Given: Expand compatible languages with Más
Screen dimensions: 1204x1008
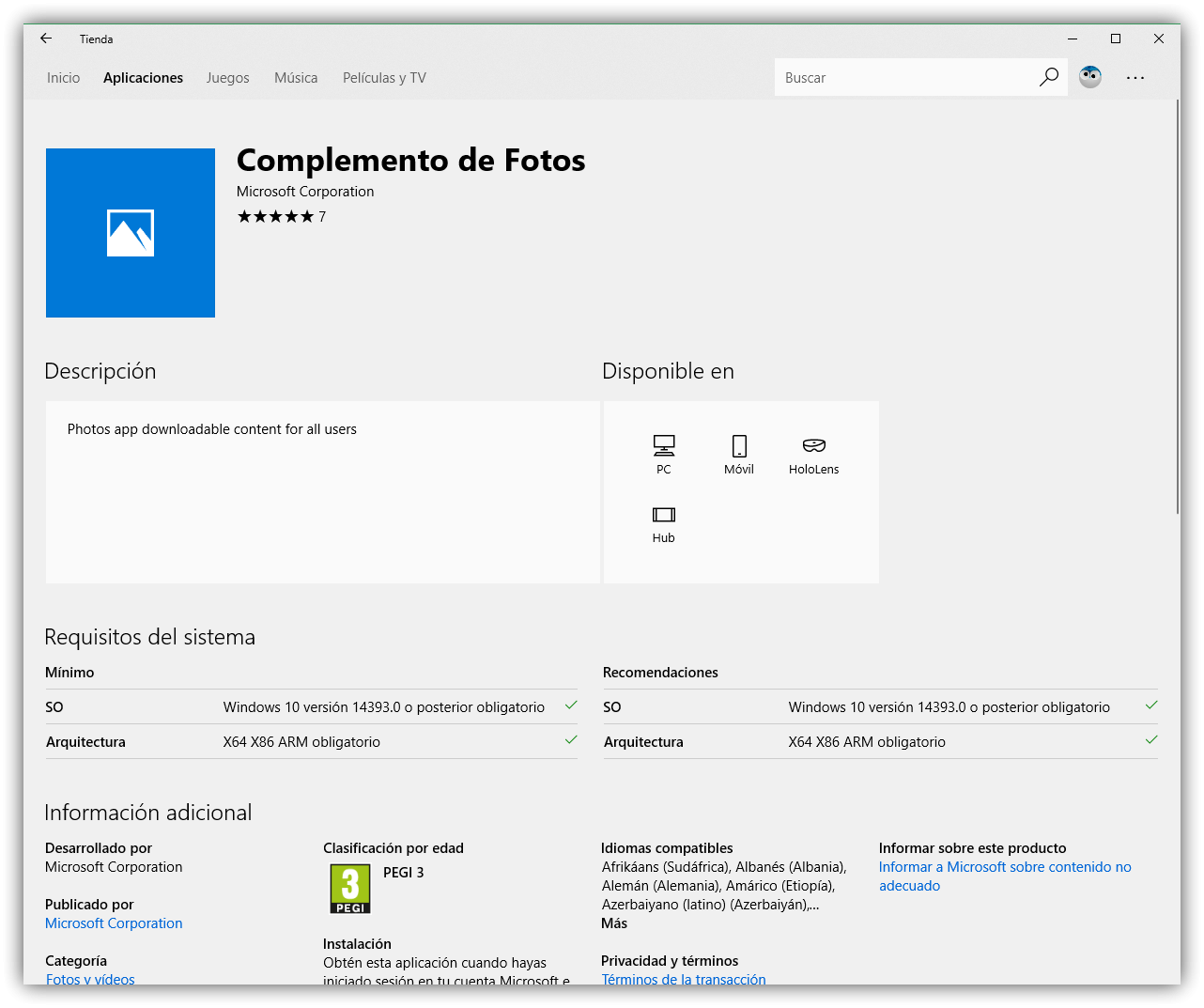Looking at the screenshot, I should 614,923.
